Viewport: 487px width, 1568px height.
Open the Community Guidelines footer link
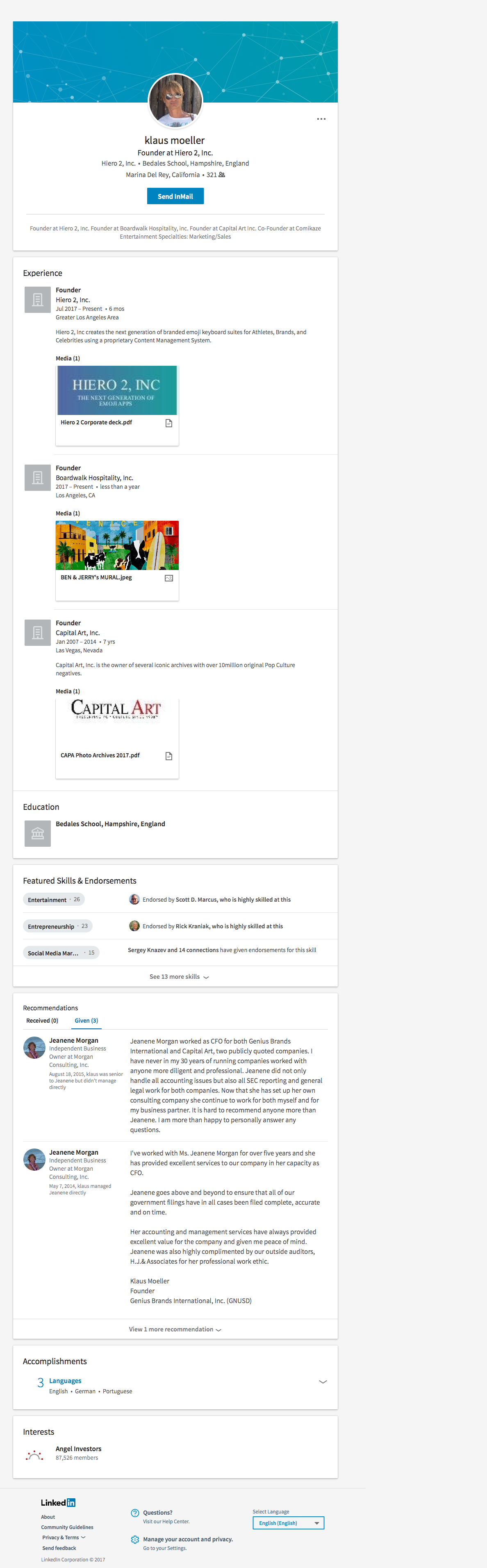click(x=67, y=1527)
